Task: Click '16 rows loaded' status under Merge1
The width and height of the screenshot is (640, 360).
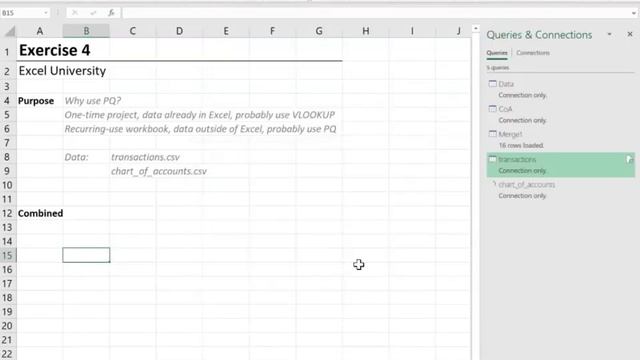Action: click(521, 145)
